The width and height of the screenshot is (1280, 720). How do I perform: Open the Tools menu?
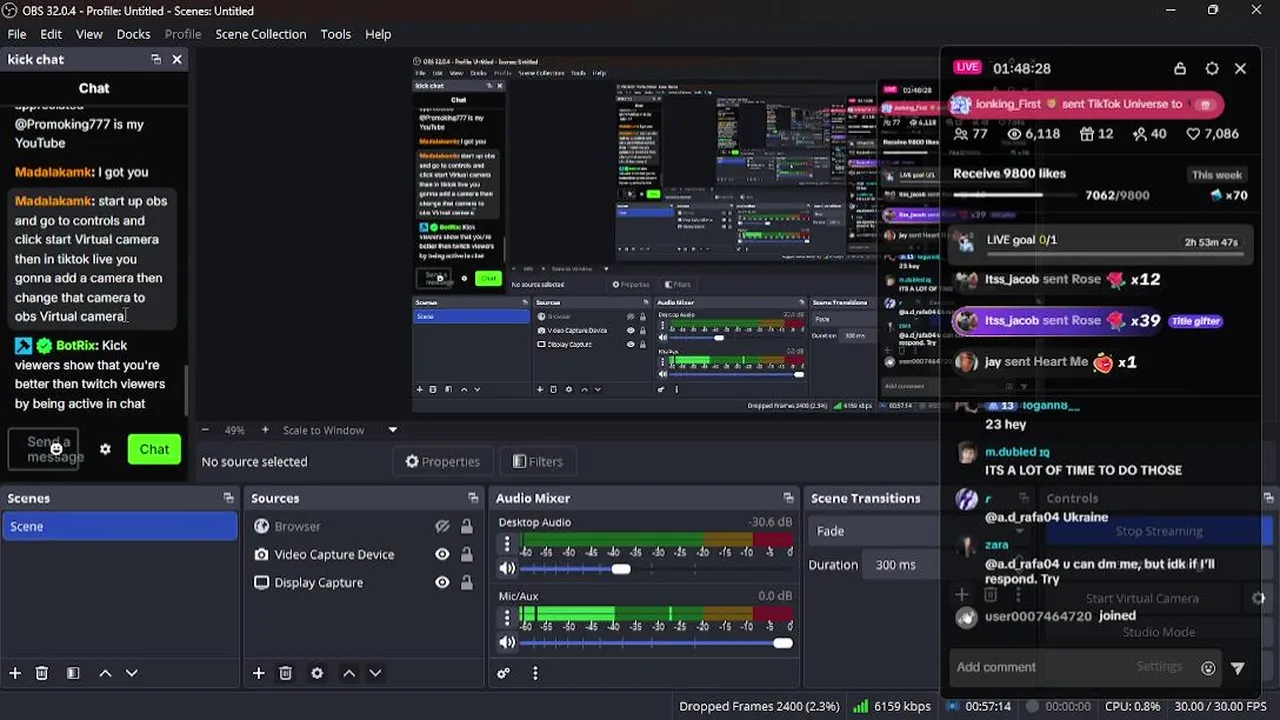point(336,34)
